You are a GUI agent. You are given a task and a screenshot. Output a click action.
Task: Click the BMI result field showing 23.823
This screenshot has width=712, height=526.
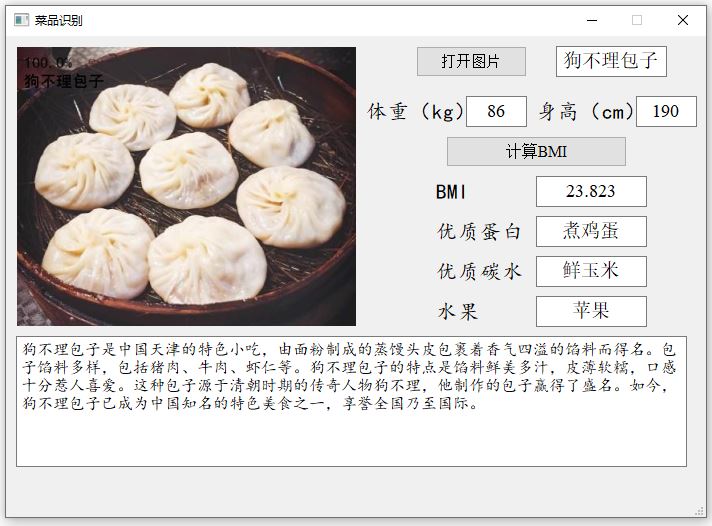591,191
